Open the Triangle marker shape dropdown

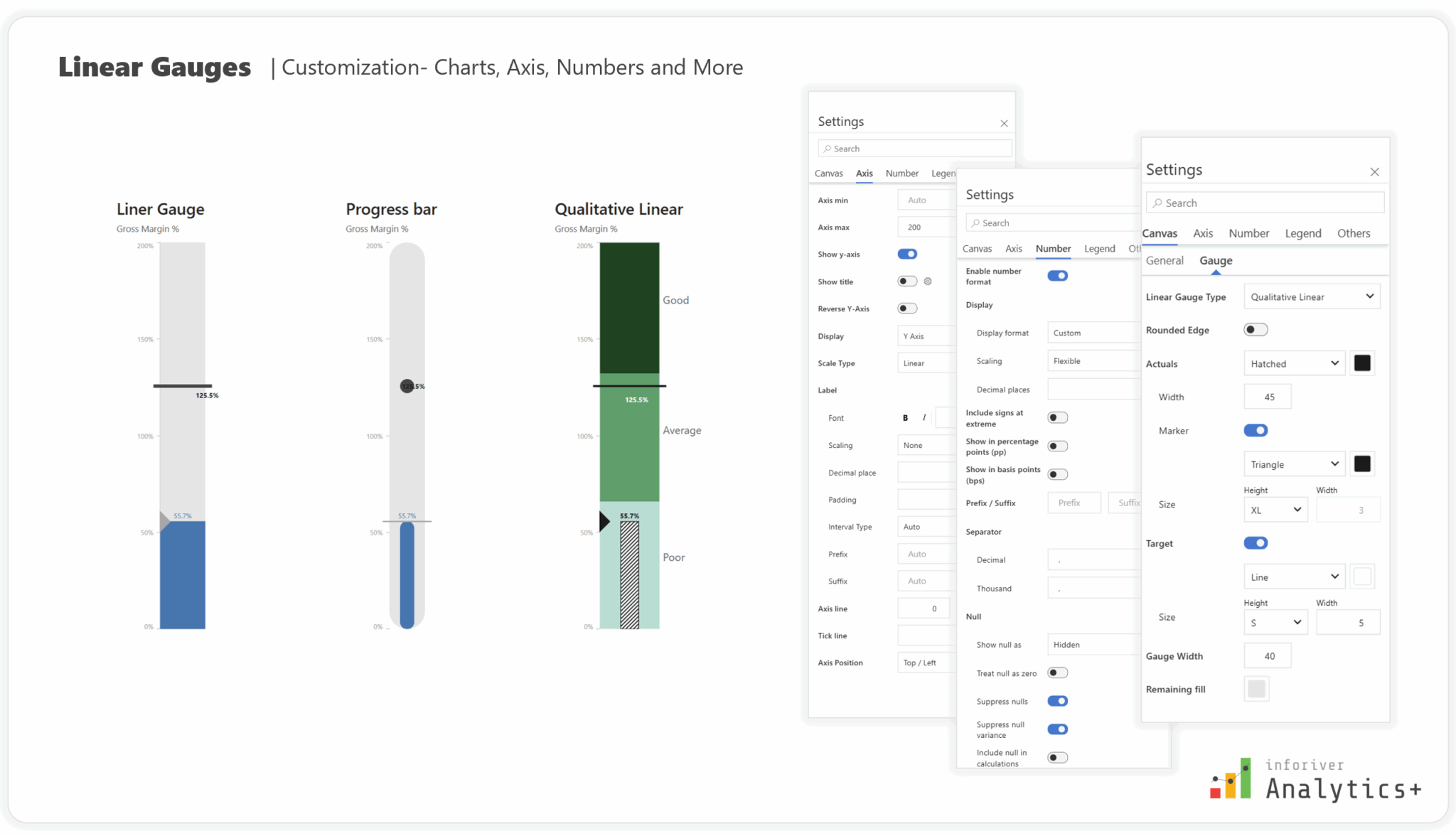[1293, 463]
